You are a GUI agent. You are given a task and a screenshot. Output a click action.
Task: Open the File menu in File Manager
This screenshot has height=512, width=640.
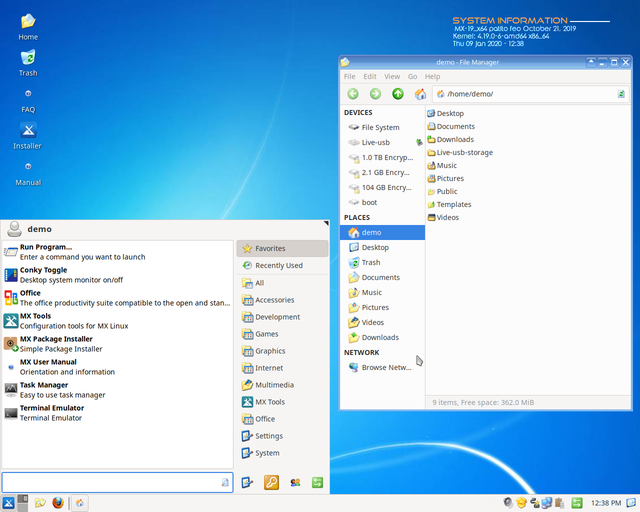point(349,76)
